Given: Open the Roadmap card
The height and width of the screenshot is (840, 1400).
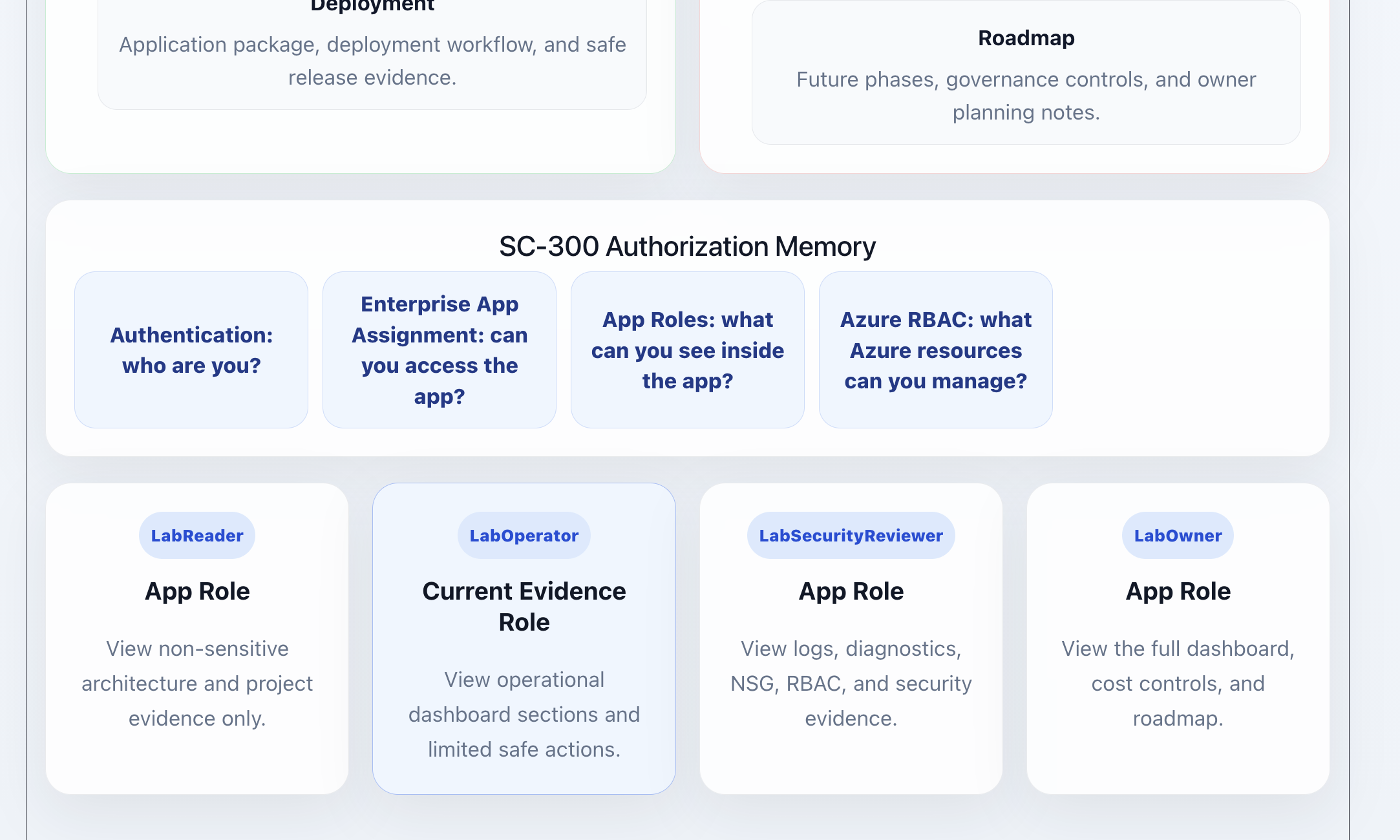Looking at the screenshot, I should 1026,72.
